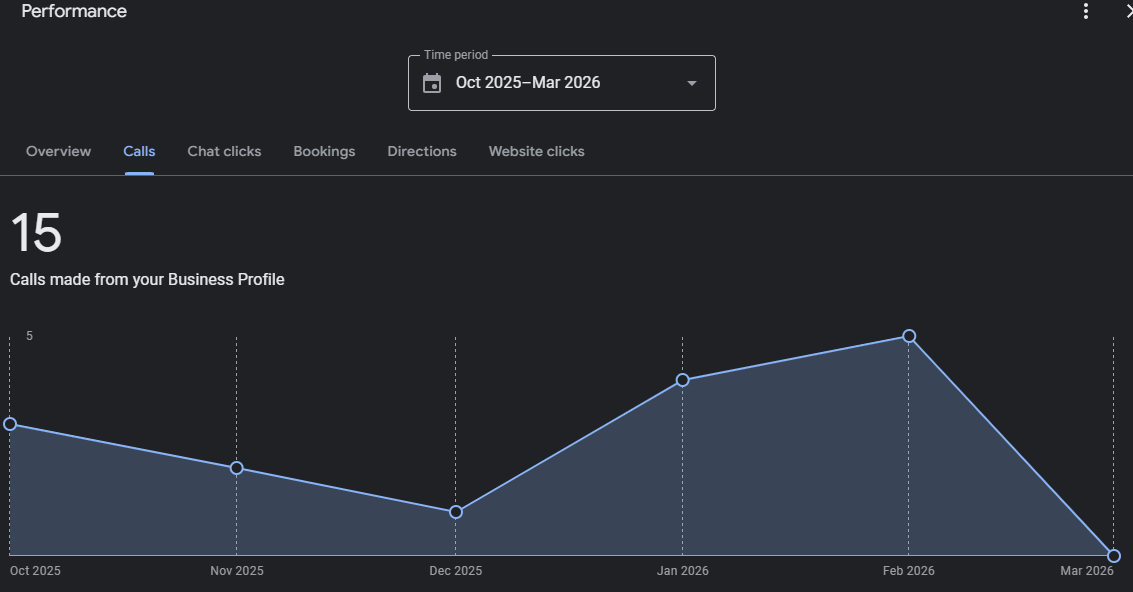Click the total calls number 15

click(36, 233)
